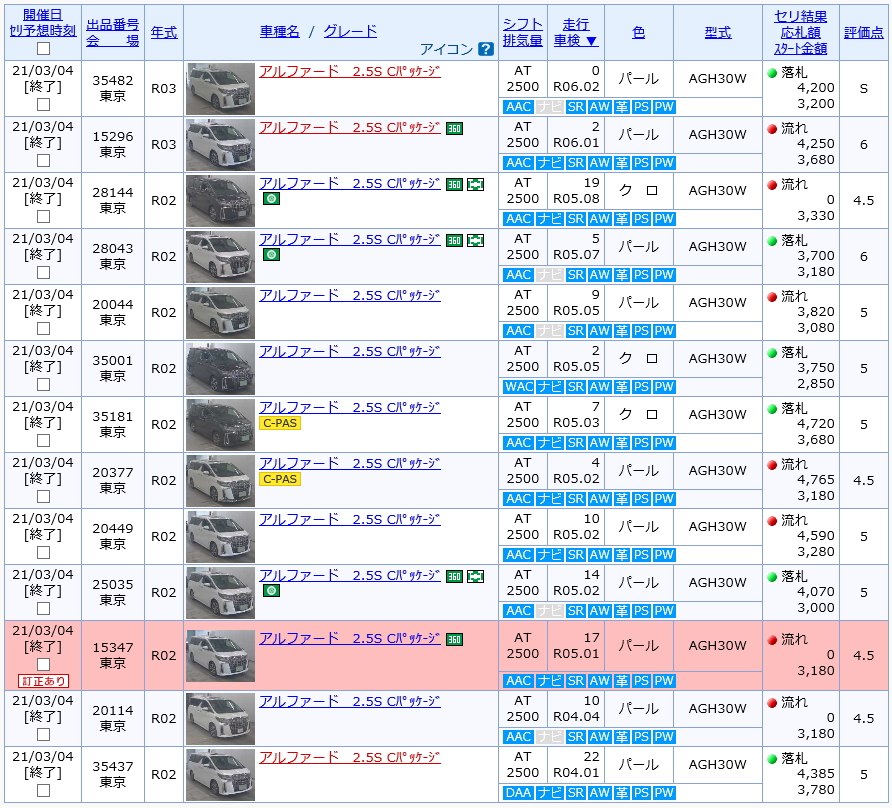Click the inspection frame icon on lot 28043

pos(476,241)
